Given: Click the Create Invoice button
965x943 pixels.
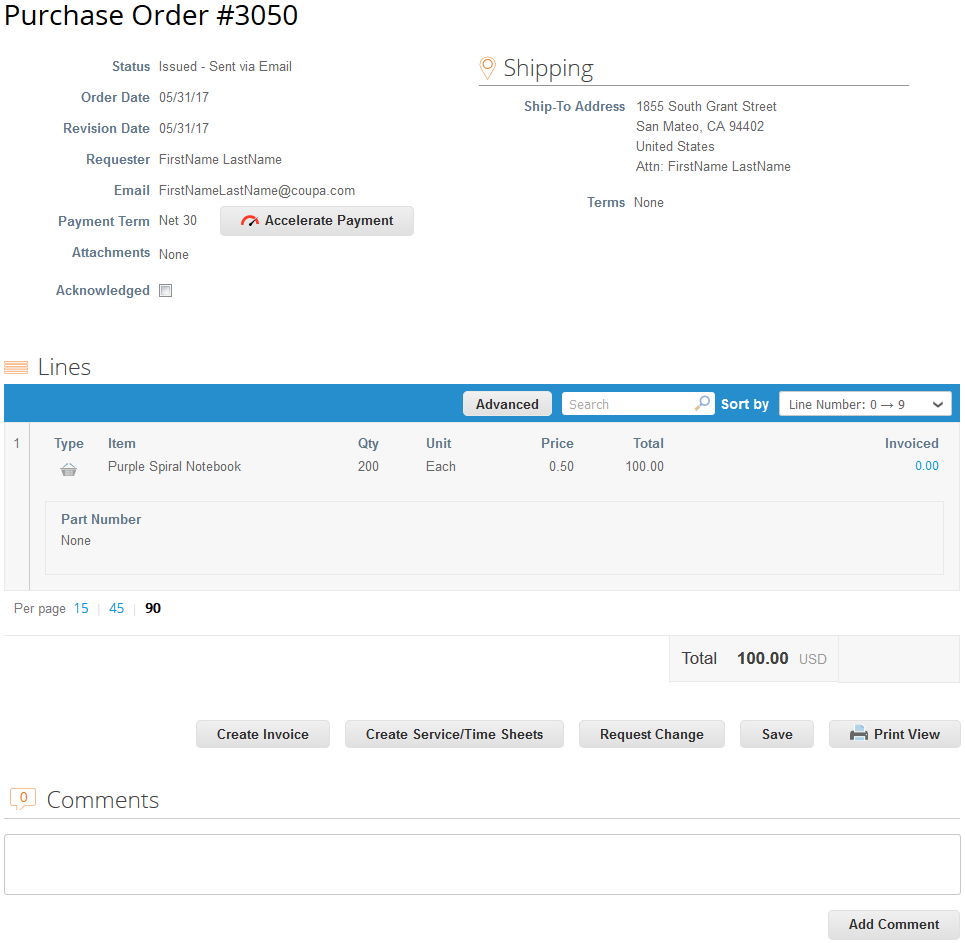Looking at the screenshot, I should tap(263, 734).
